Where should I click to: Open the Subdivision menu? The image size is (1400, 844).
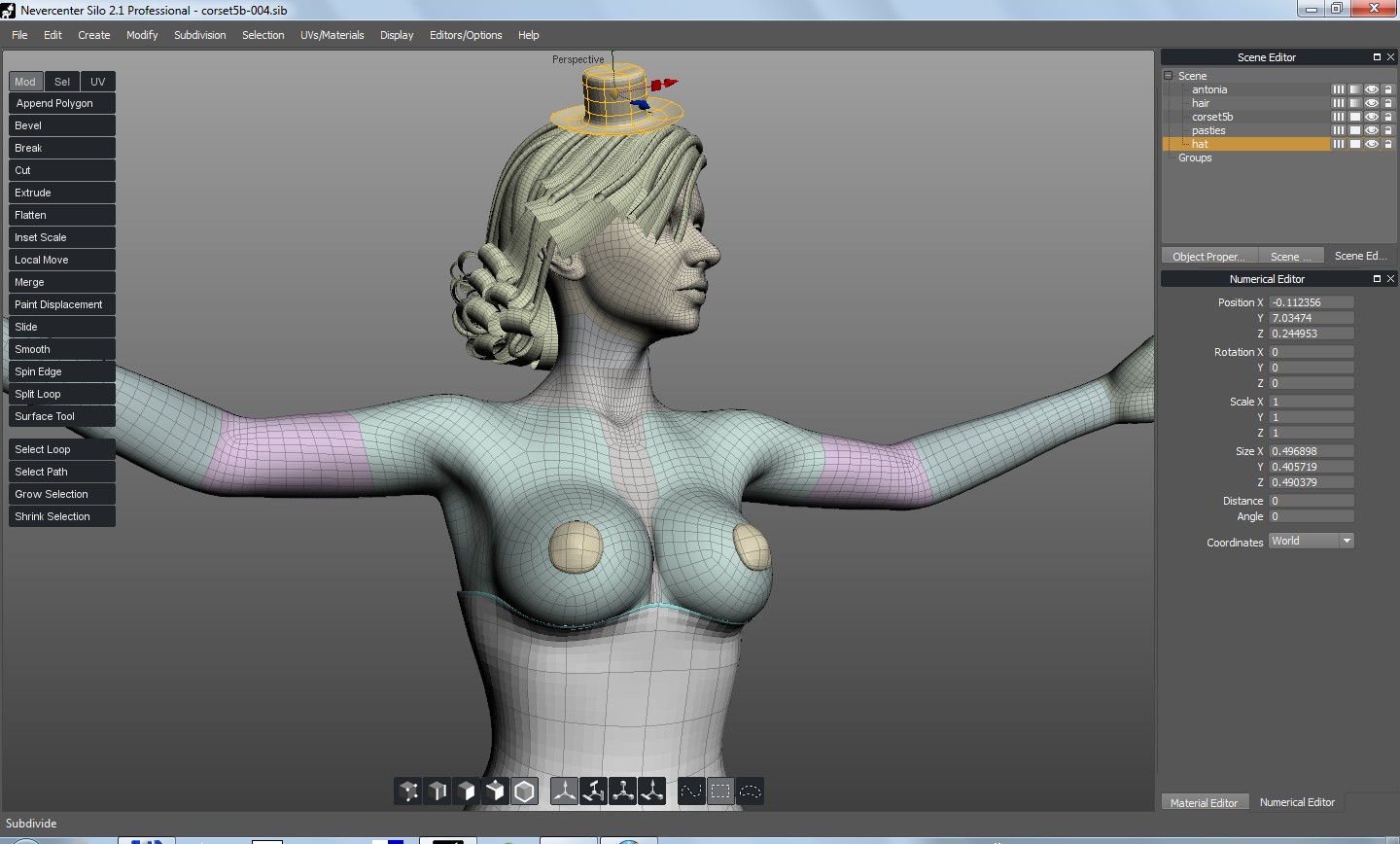[x=199, y=35]
